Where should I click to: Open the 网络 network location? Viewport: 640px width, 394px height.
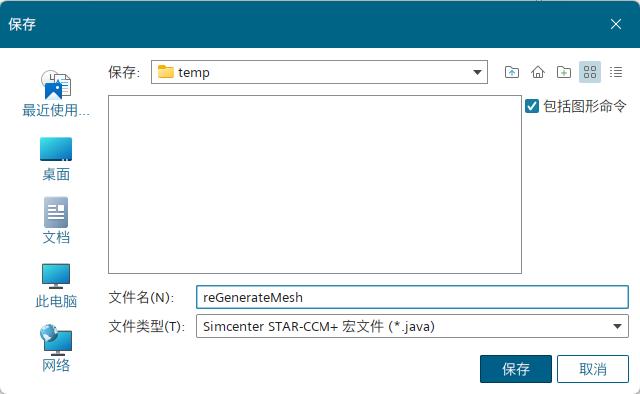click(x=56, y=348)
